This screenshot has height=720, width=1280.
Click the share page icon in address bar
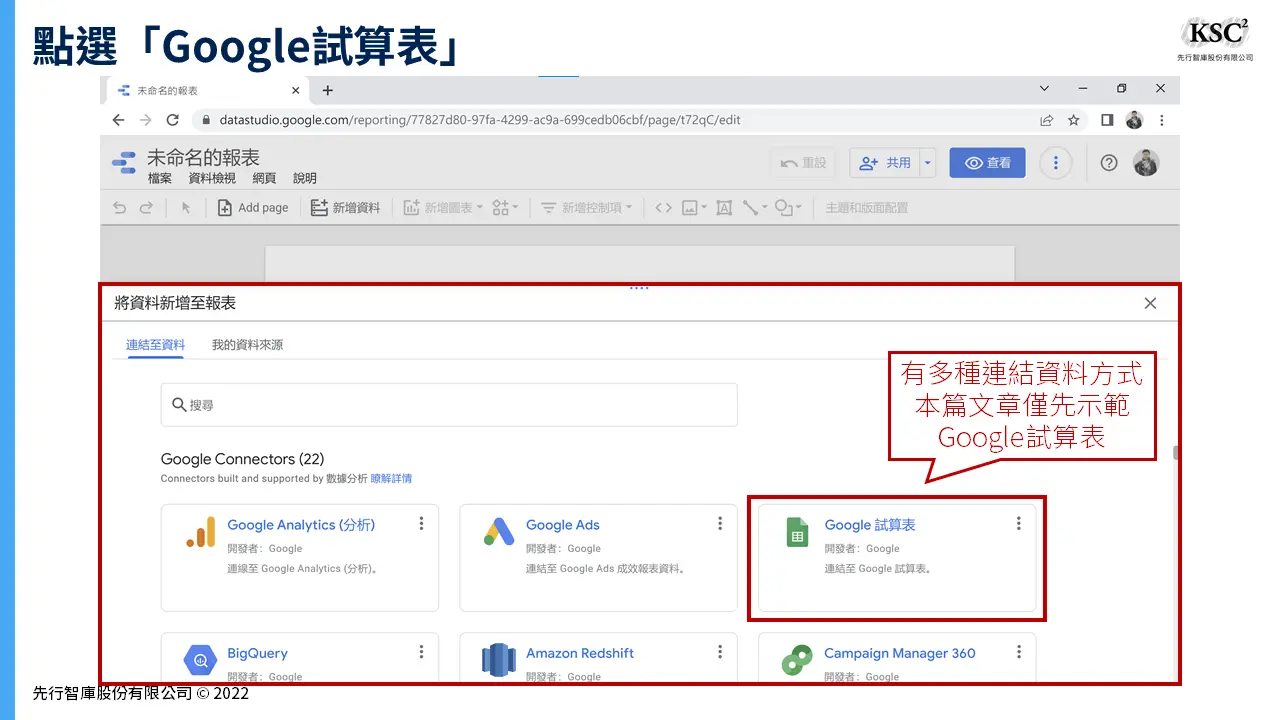click(1046, 120)
